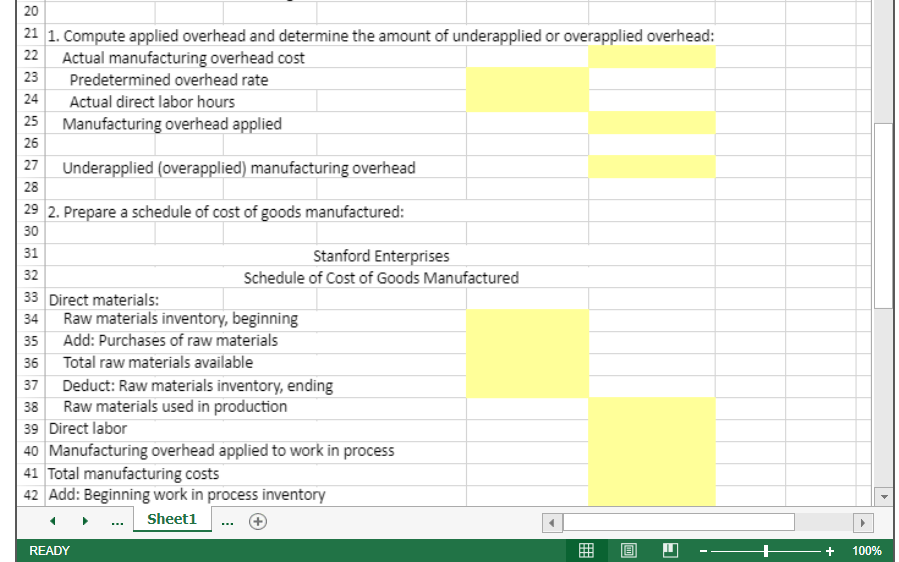Image resolution: width=899 pixels, height=562 pixels.
Task: Click 'Deduct: Raw materials inventory, ending' label
Action: click(197, 385)
